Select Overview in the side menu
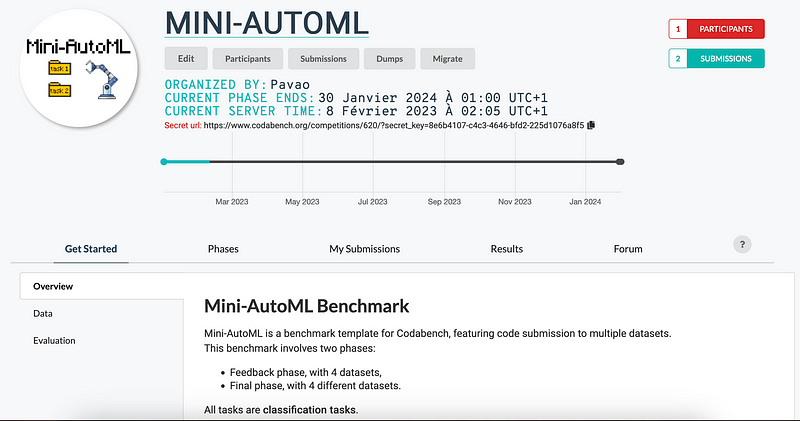 [54, 286]
